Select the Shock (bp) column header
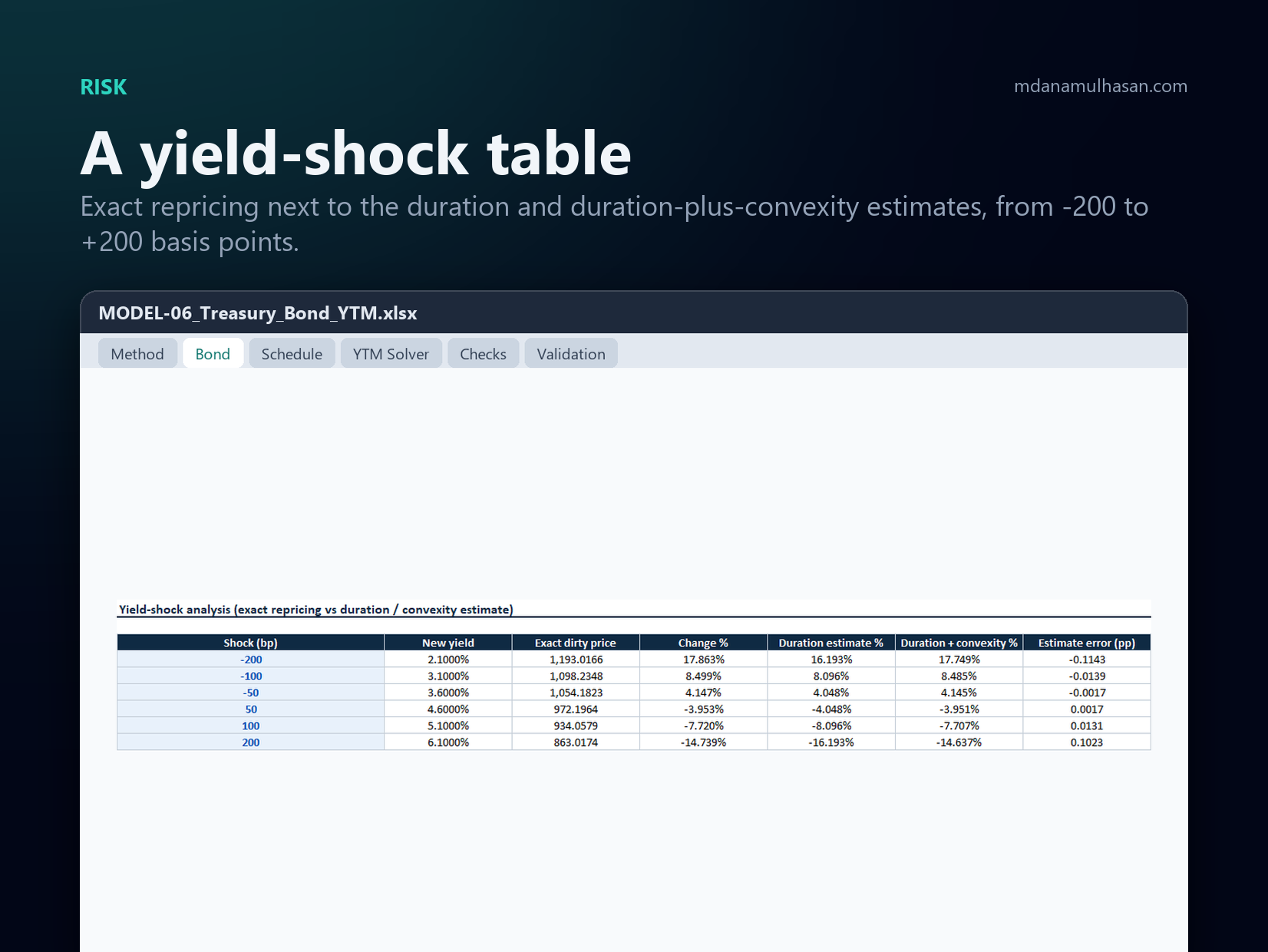1268x952 pixels. click(x=250, y=643)
